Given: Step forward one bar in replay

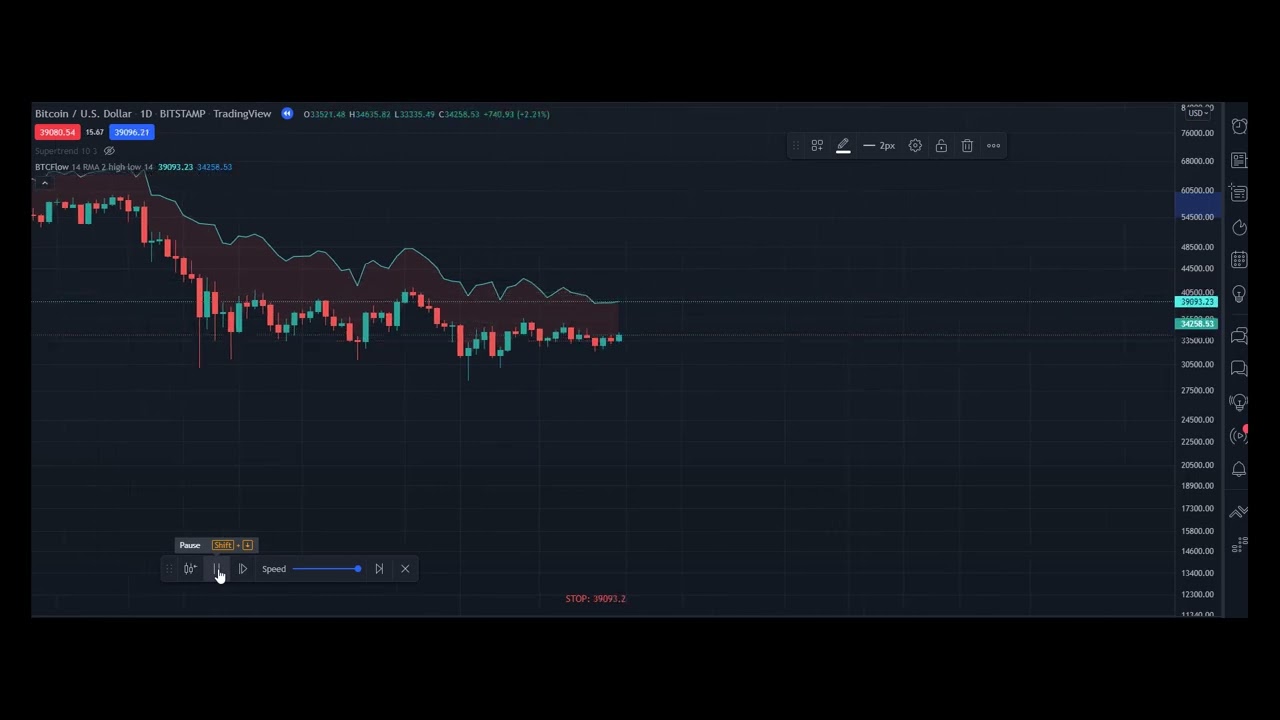Looking at the screenshot, I should [242, 569].
